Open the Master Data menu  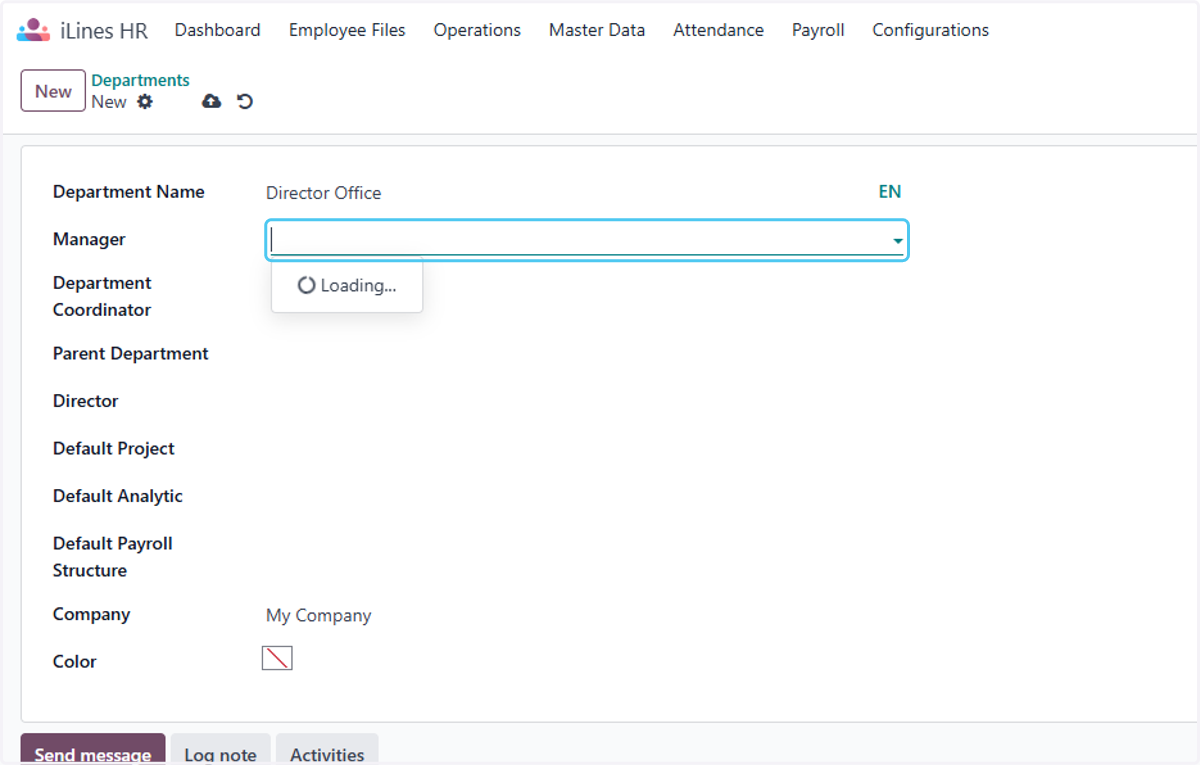597,30
